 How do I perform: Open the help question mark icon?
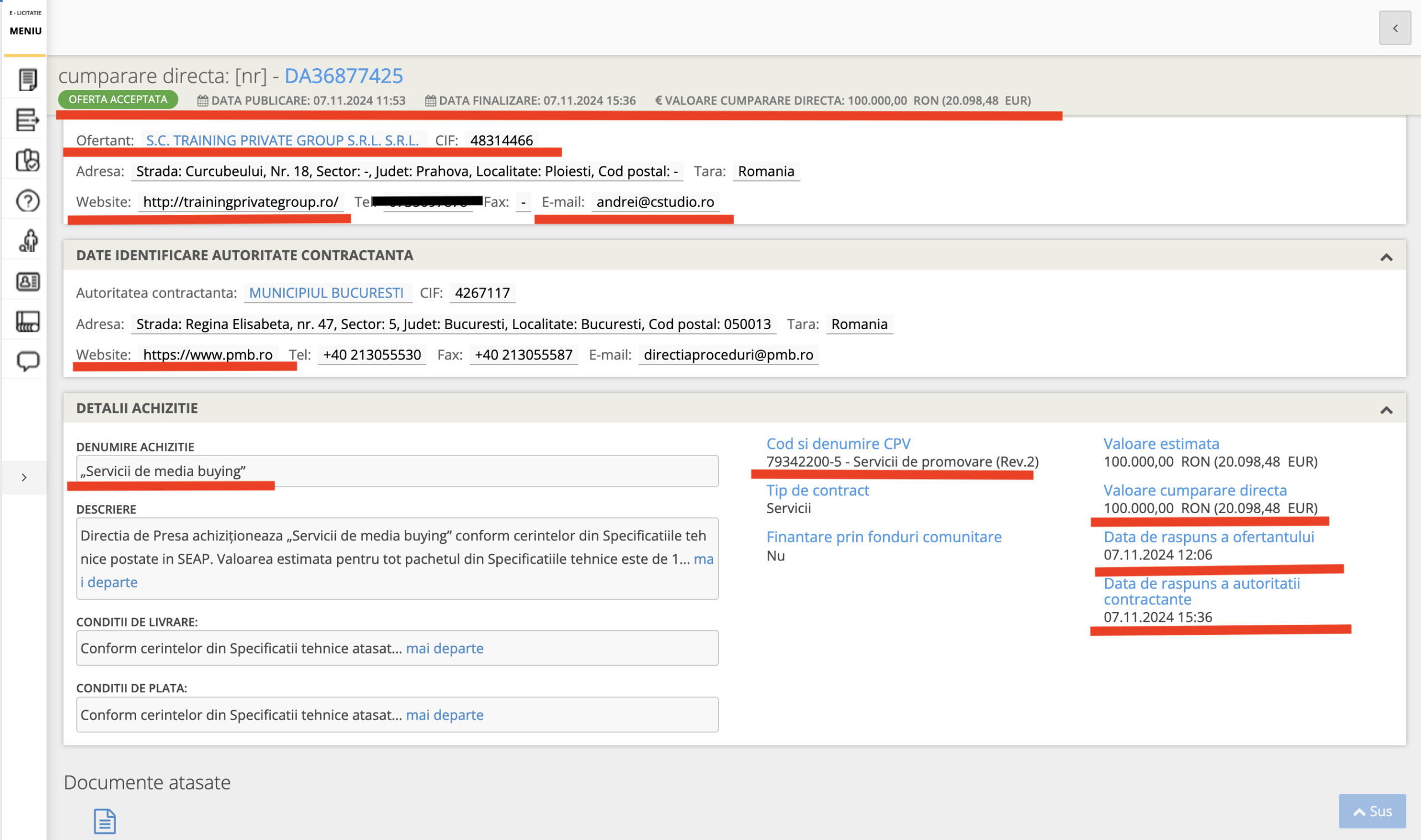pyautogui.click(x=27, y=201)
